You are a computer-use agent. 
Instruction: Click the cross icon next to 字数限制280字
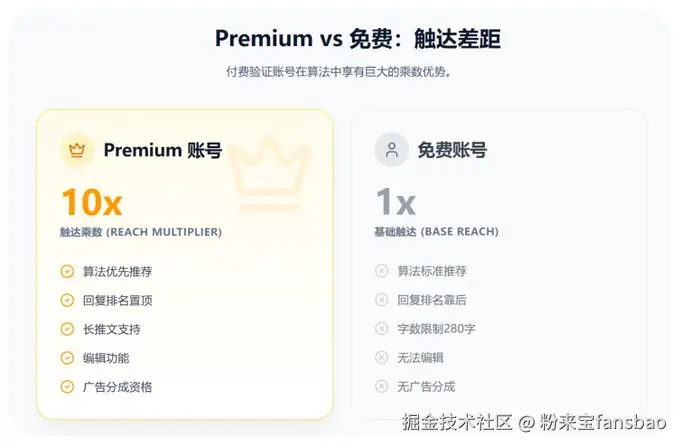[x=381, y=329]
